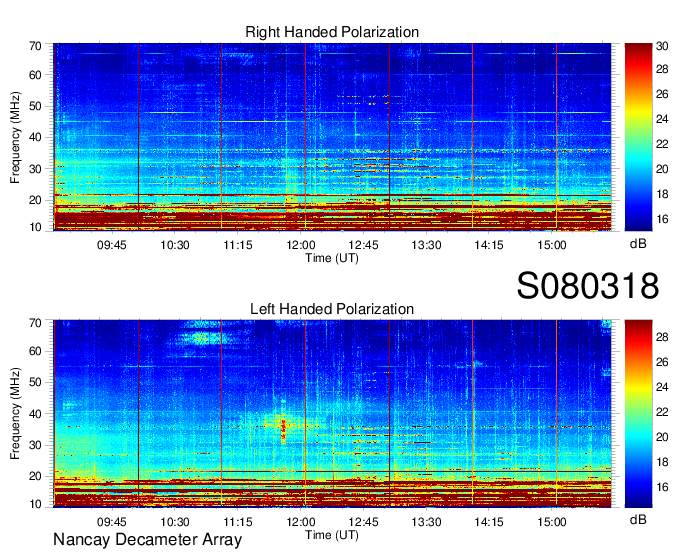Click the bottom left-handed colorbar
The height and width of the screenshot is (552, 680).
click(x=638, y=414)
